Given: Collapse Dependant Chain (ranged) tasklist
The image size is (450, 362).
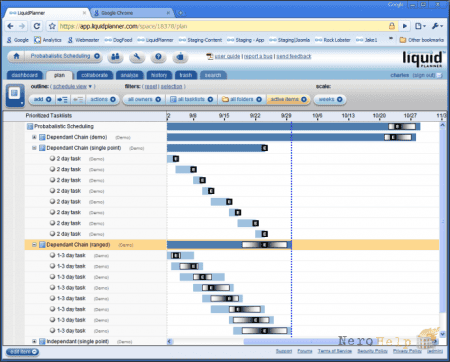Looking at the screenshot, I should click(34, 245).
